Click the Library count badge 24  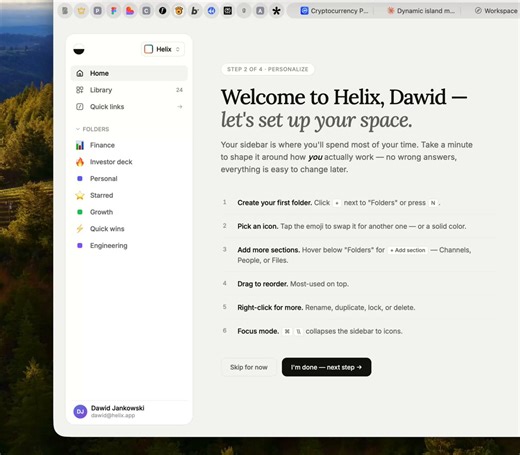pyautogui.click(x=179, y=90)
